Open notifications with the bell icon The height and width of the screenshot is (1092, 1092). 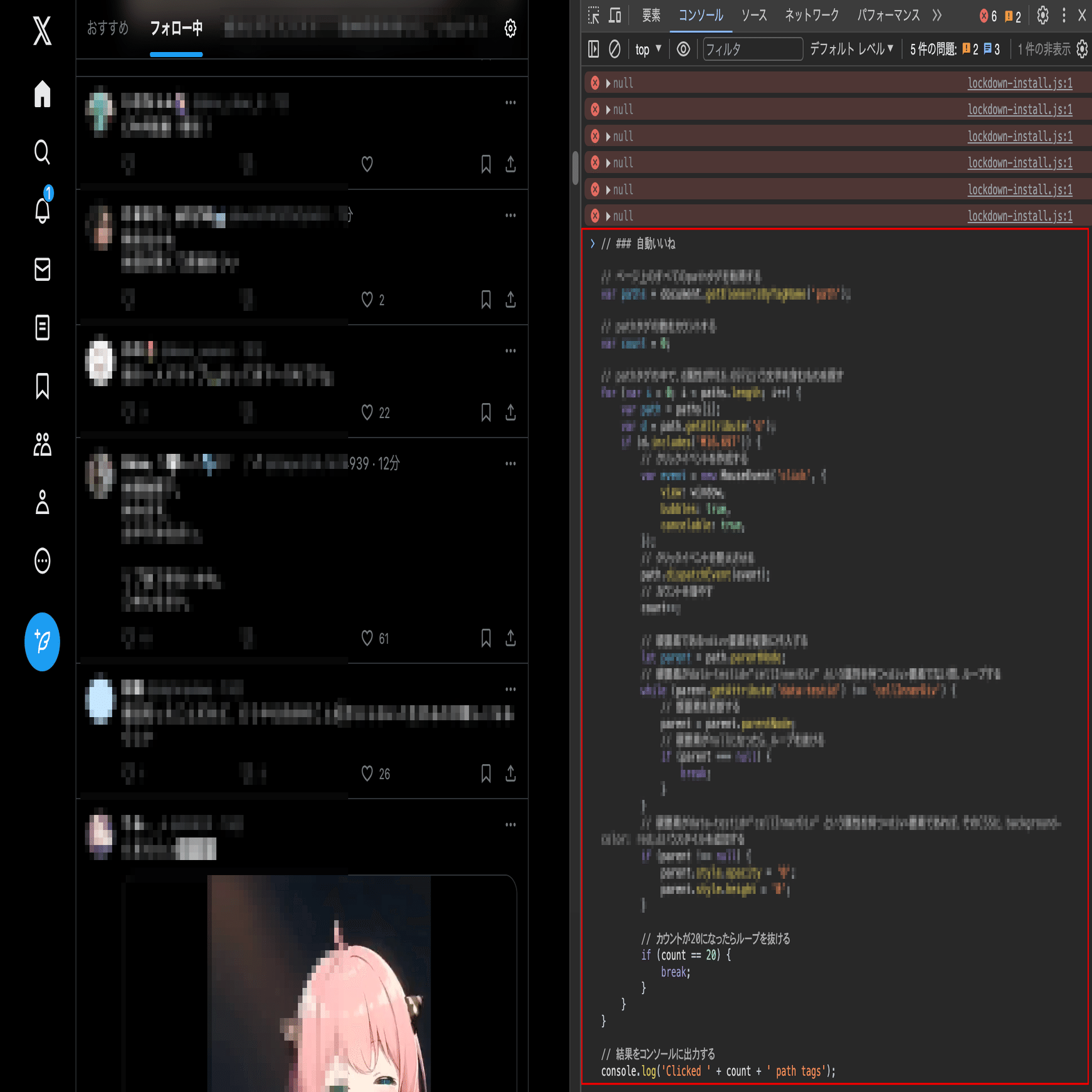coord(41,212)
